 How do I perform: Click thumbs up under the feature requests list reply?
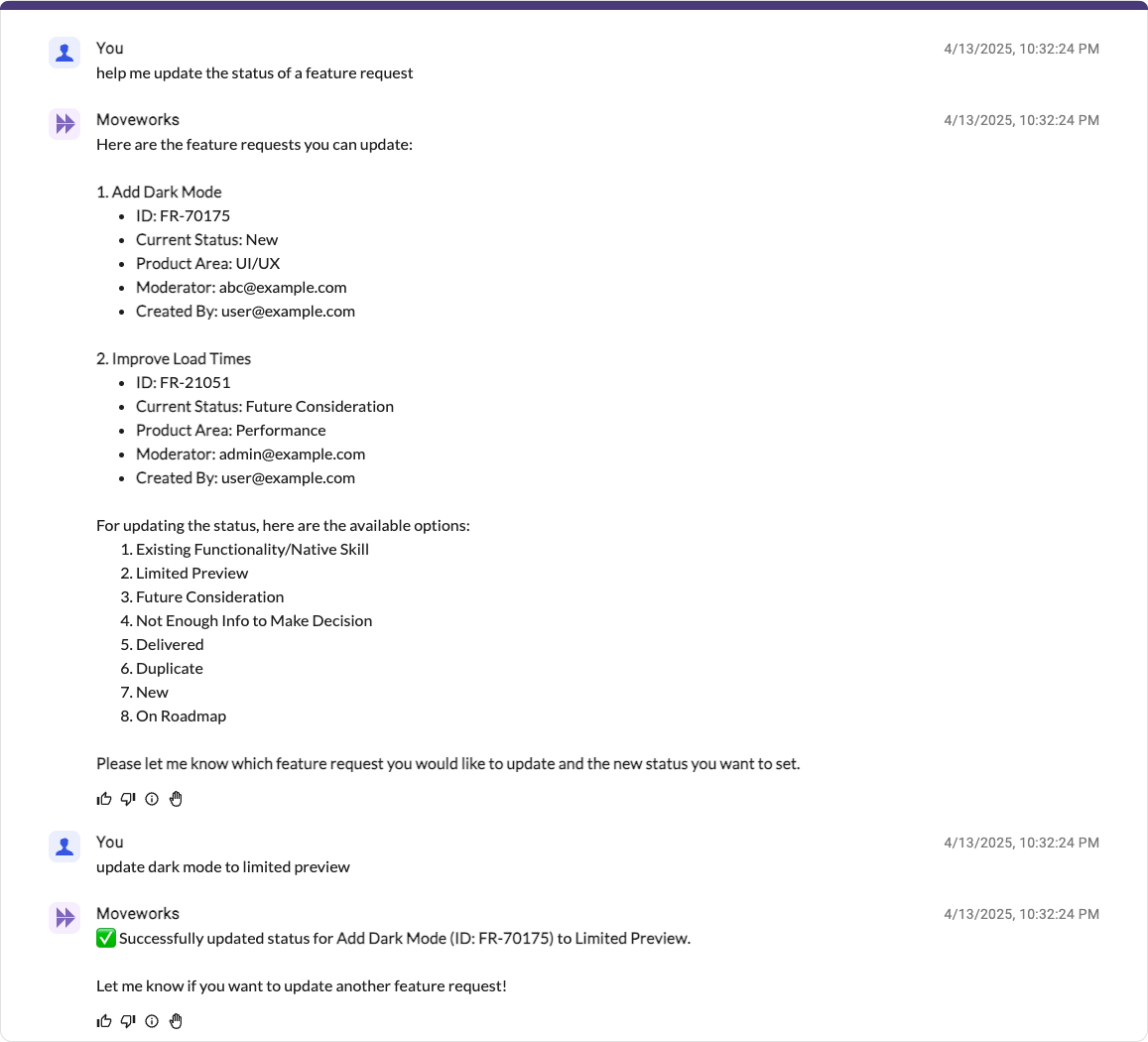coord(104,799)
